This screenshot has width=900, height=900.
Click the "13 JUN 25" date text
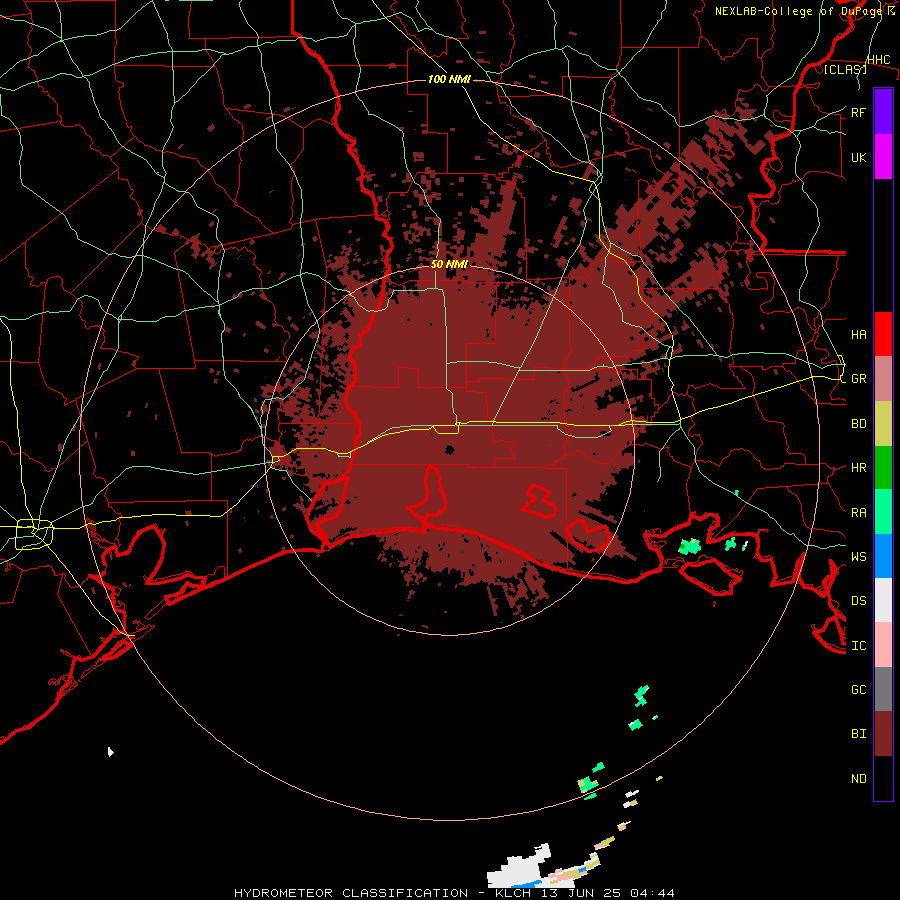(x=581, y=893)
